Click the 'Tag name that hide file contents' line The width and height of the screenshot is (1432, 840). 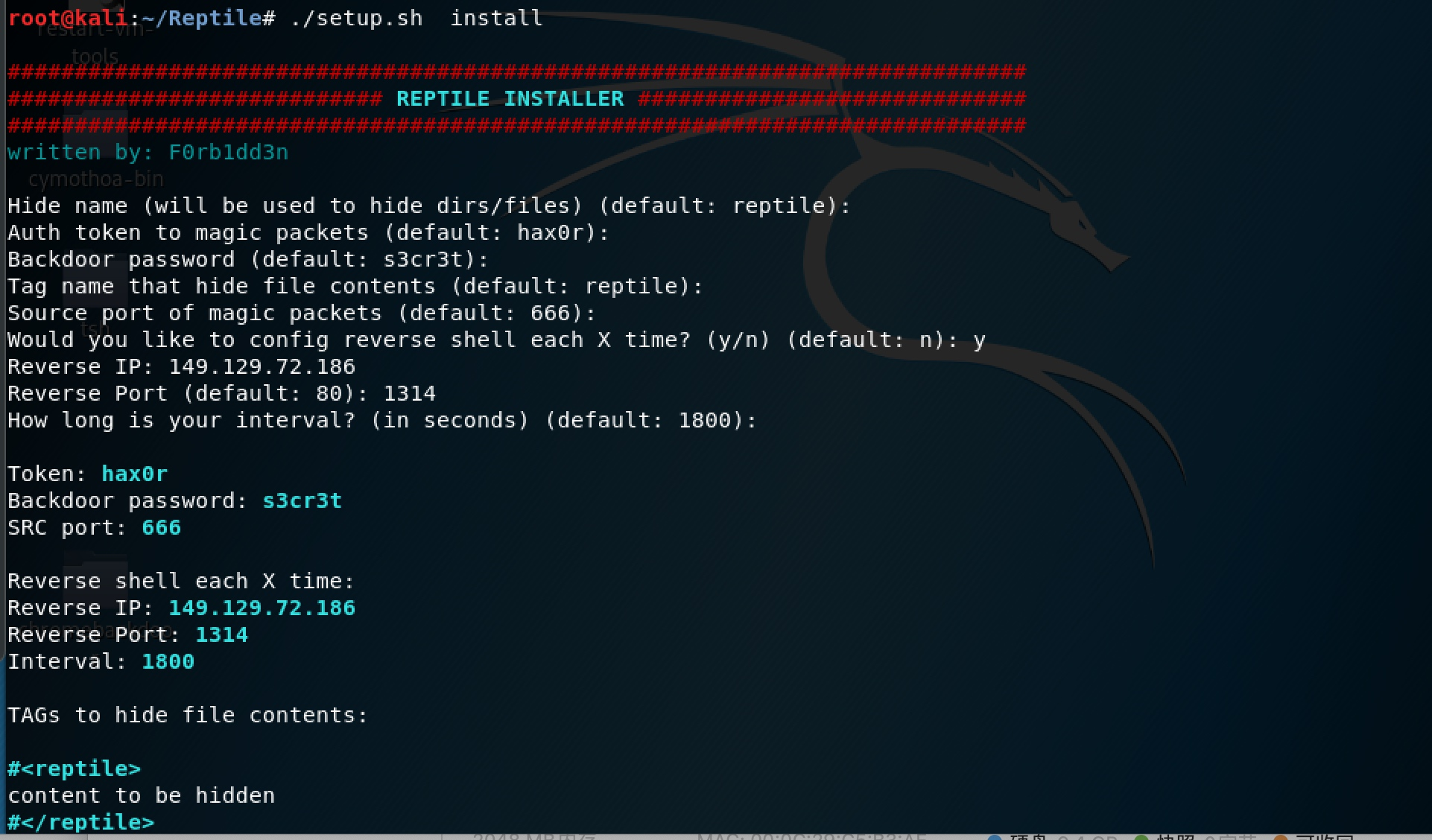coord(355,286)
